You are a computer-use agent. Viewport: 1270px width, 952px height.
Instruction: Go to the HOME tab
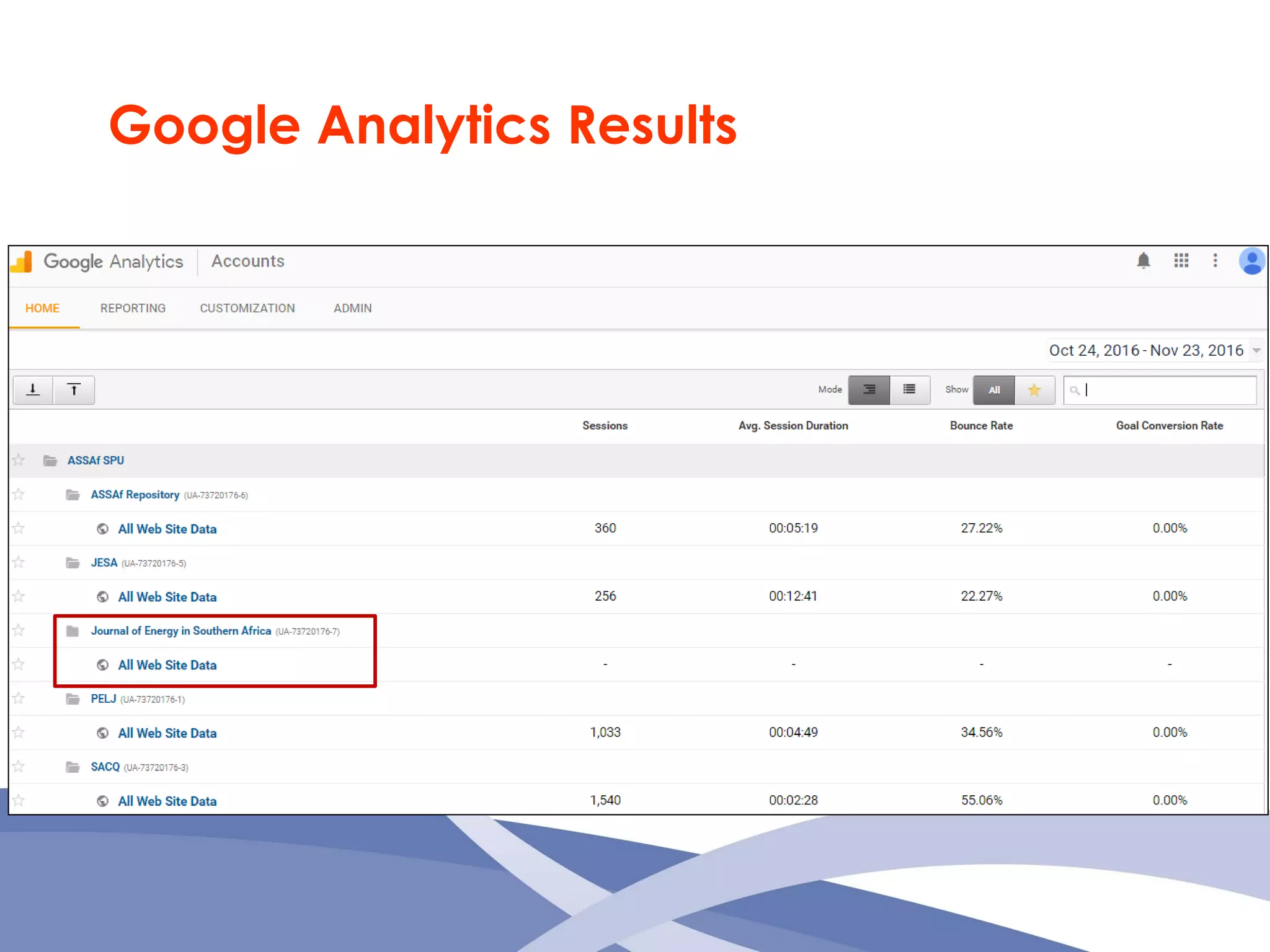(x=43, y=308)
